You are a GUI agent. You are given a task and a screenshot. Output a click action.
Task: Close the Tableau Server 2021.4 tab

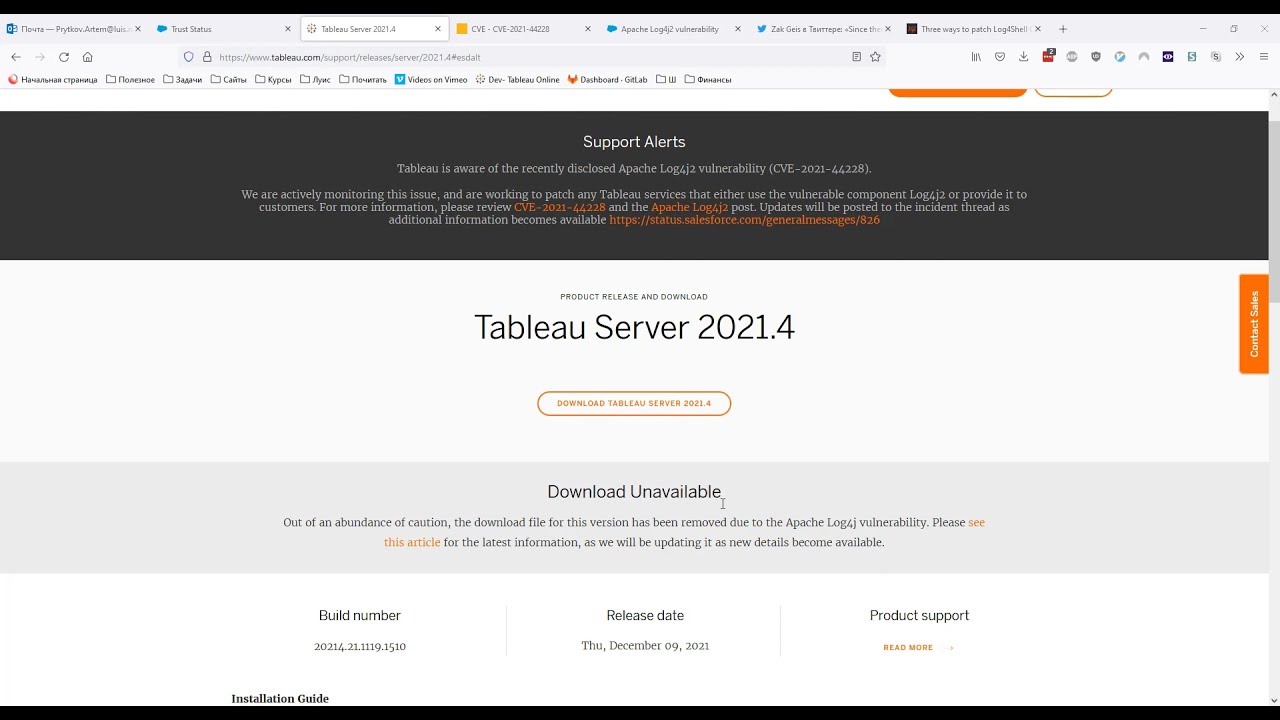click(437, 29)
